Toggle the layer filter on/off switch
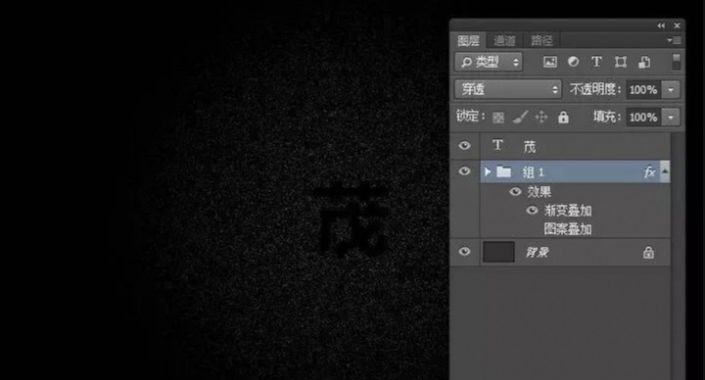The height and width of the screenshot is (380, 705). pyautogui.click(x=676, y=62)
